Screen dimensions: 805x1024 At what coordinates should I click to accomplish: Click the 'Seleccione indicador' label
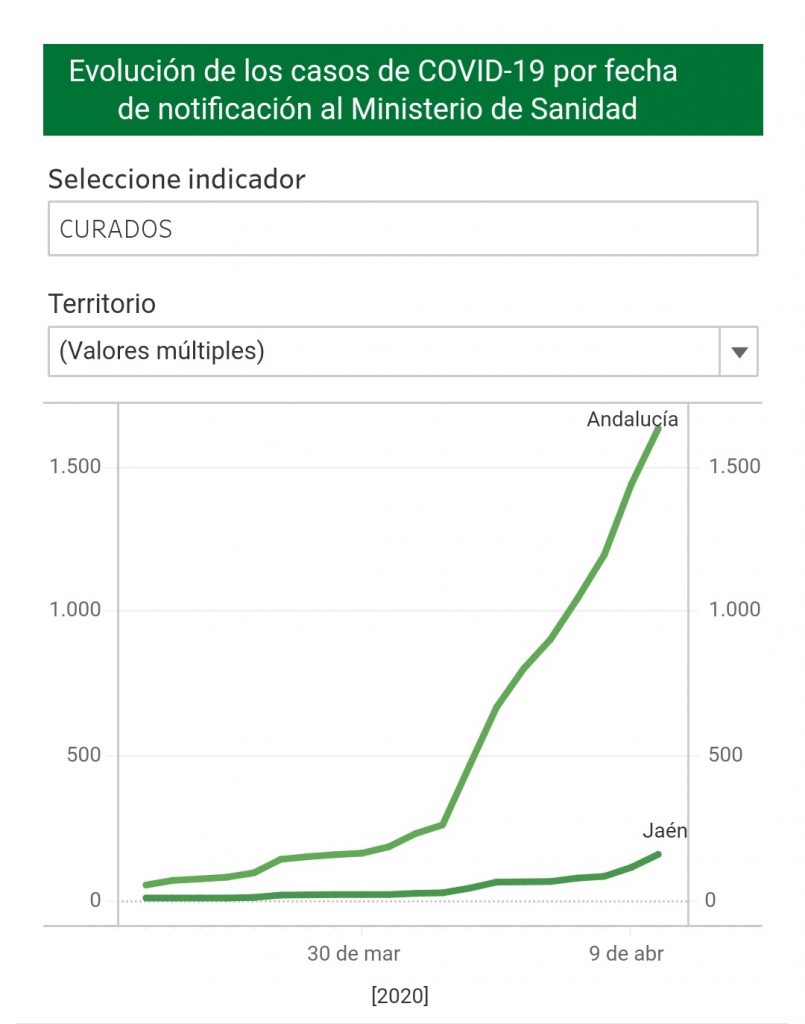(176, 179)
